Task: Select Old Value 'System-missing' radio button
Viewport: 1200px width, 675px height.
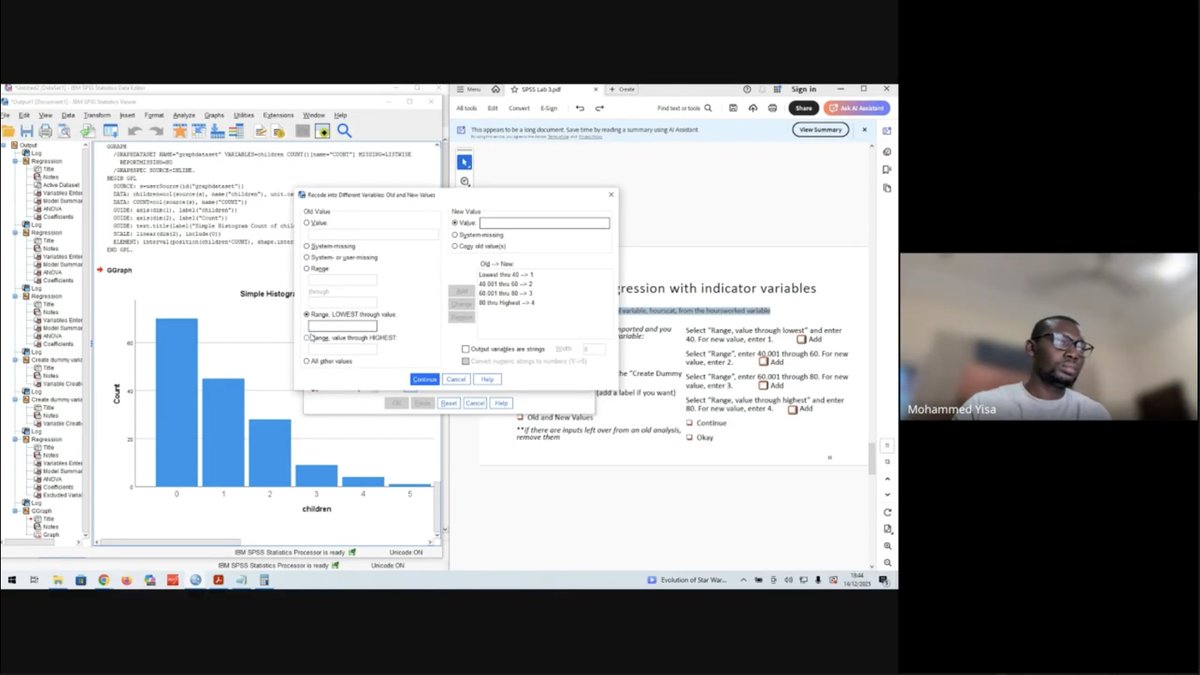Action: pyautogui.click(x=307, y=246)
